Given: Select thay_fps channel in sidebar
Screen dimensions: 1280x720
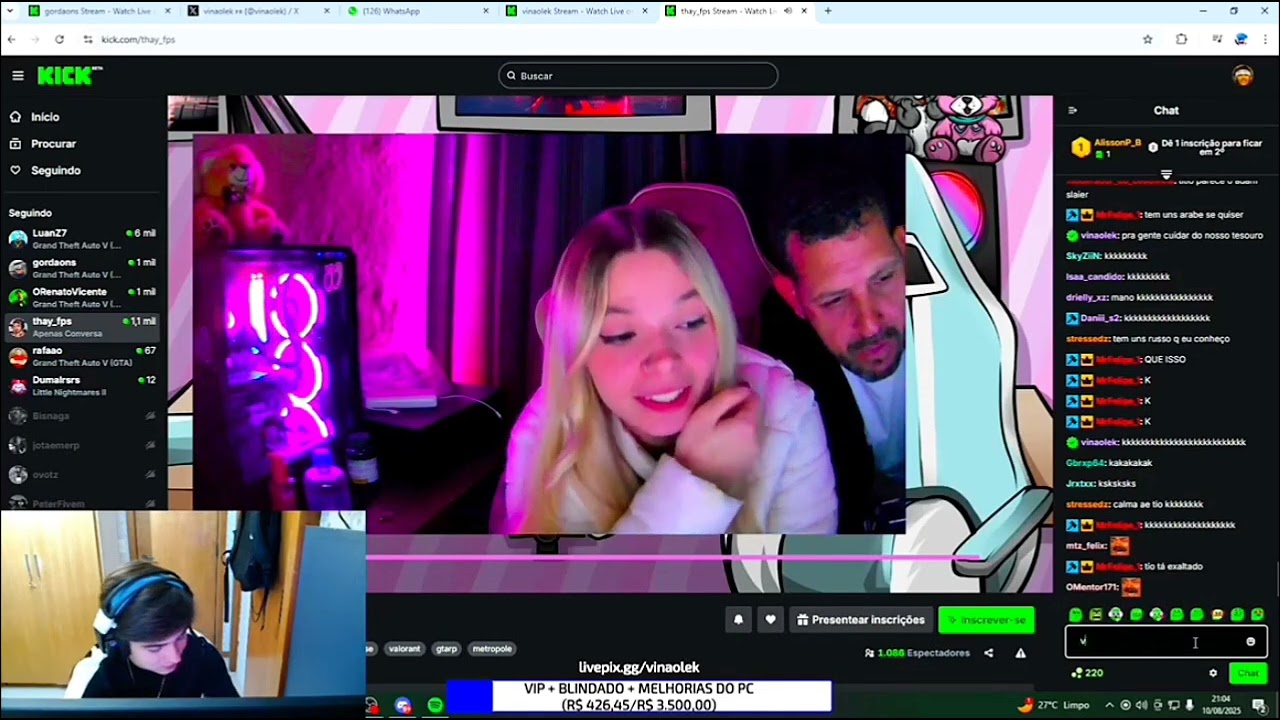Looking at the screenshot, I should click(x=82, y=327).
